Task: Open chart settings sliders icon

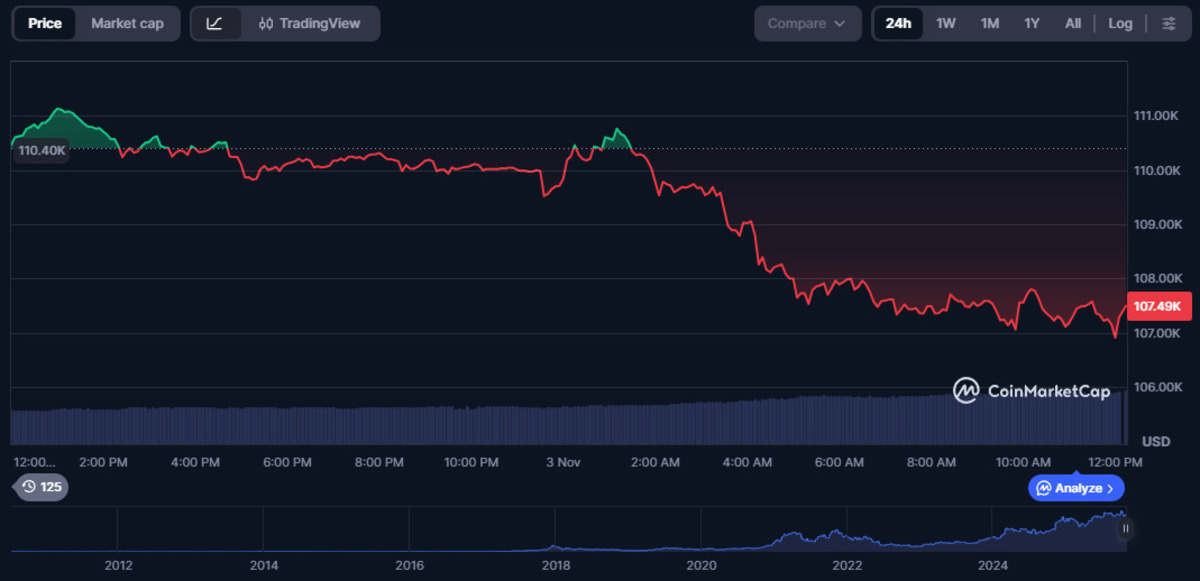Action: click(1168, 24)
